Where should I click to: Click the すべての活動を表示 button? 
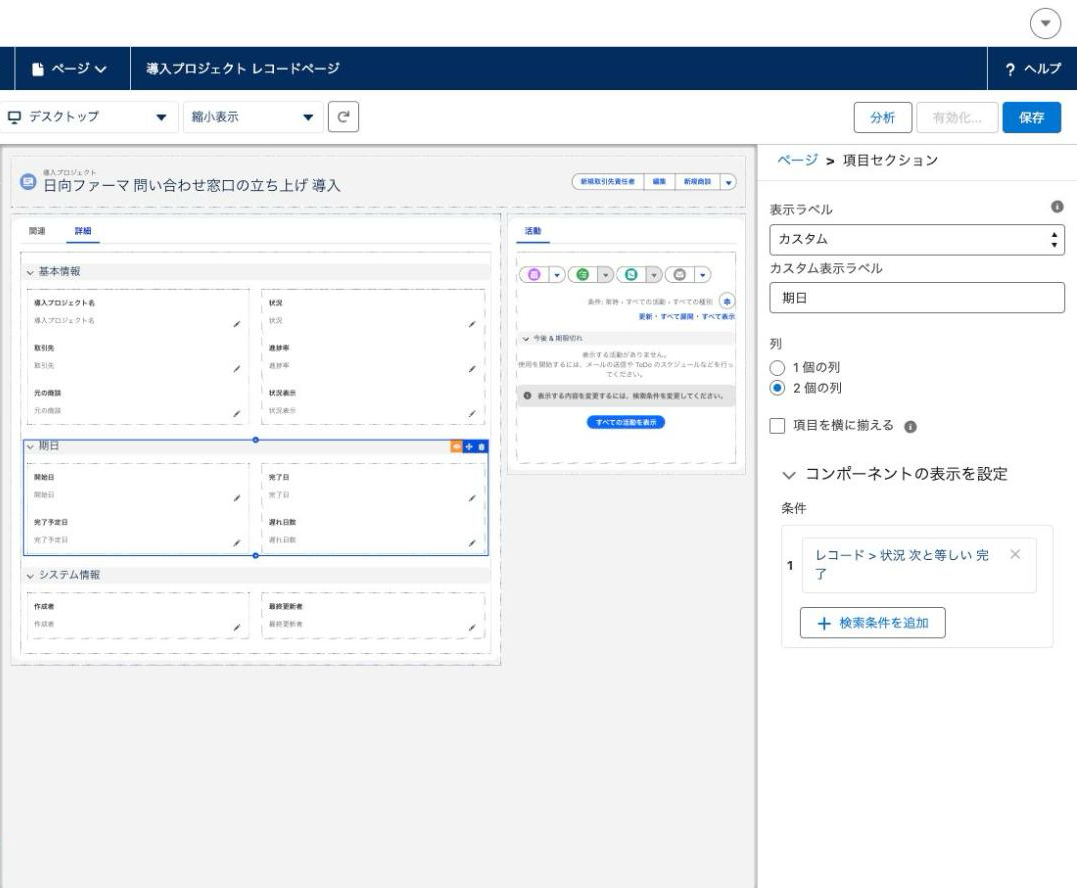click(626, 422)
